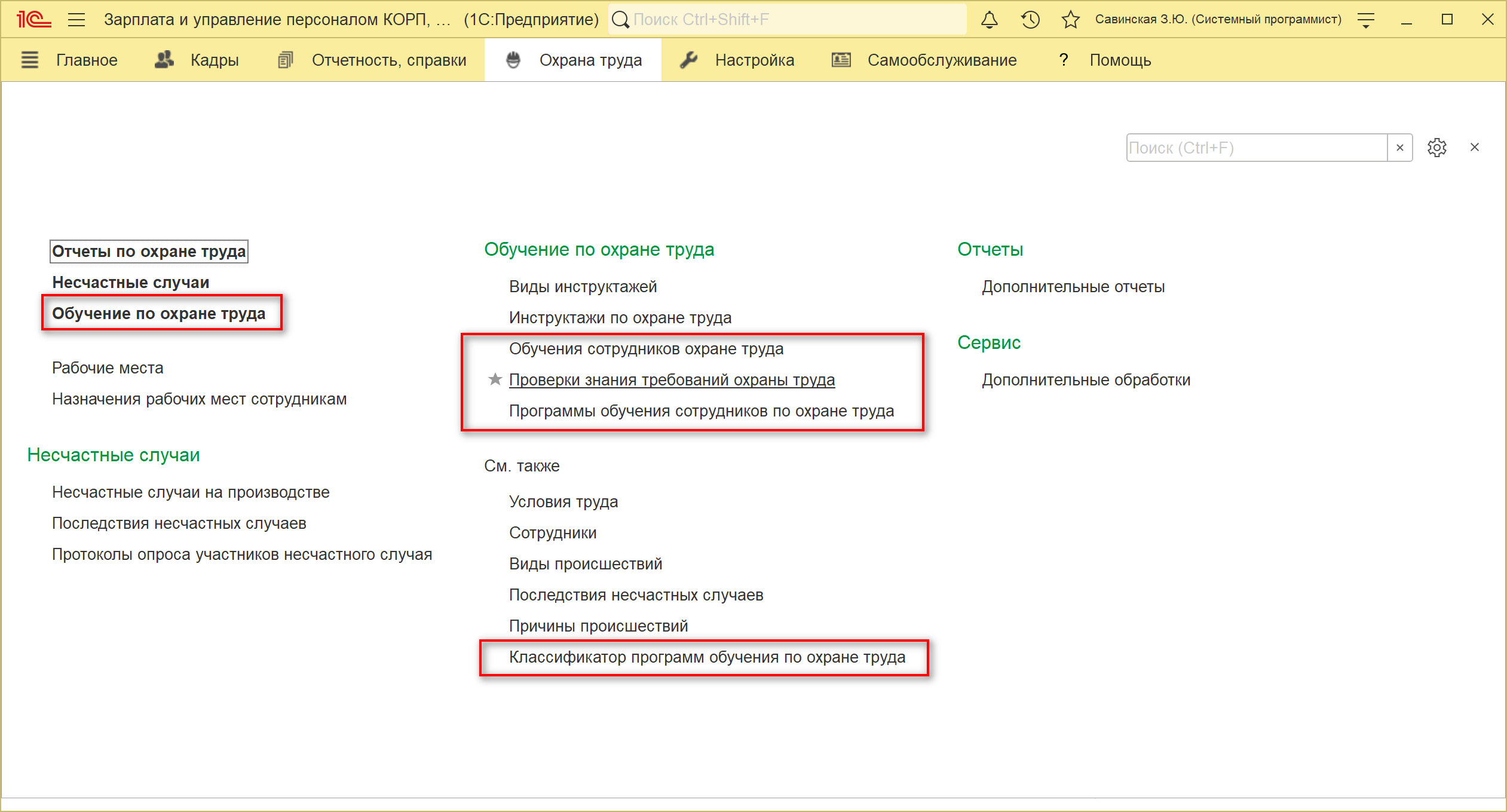Expand service options dropdown near username
The width and height of the screenshot is (1507, 812).
1366,21
